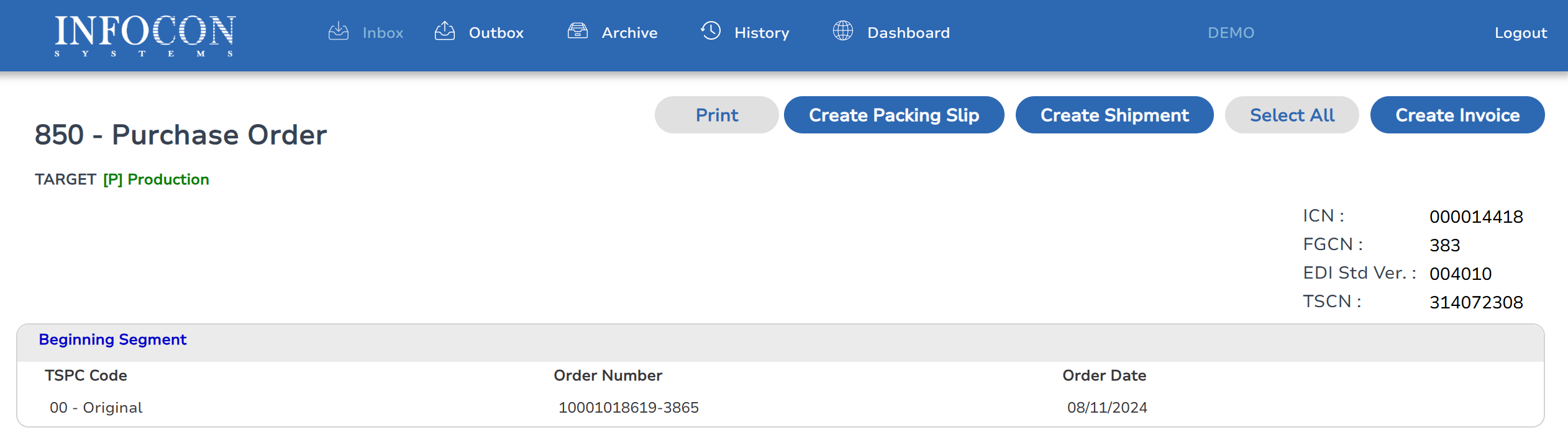Viewport: 1568px width, 435px height.
Task: Open the Inbox menu item
Action: [x=383, y=33]
